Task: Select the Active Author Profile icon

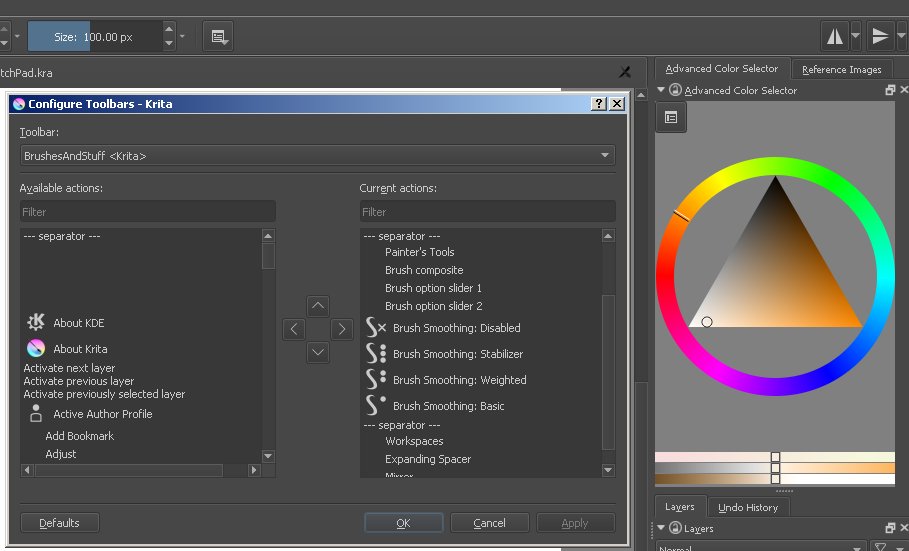Action: point(36,414)
